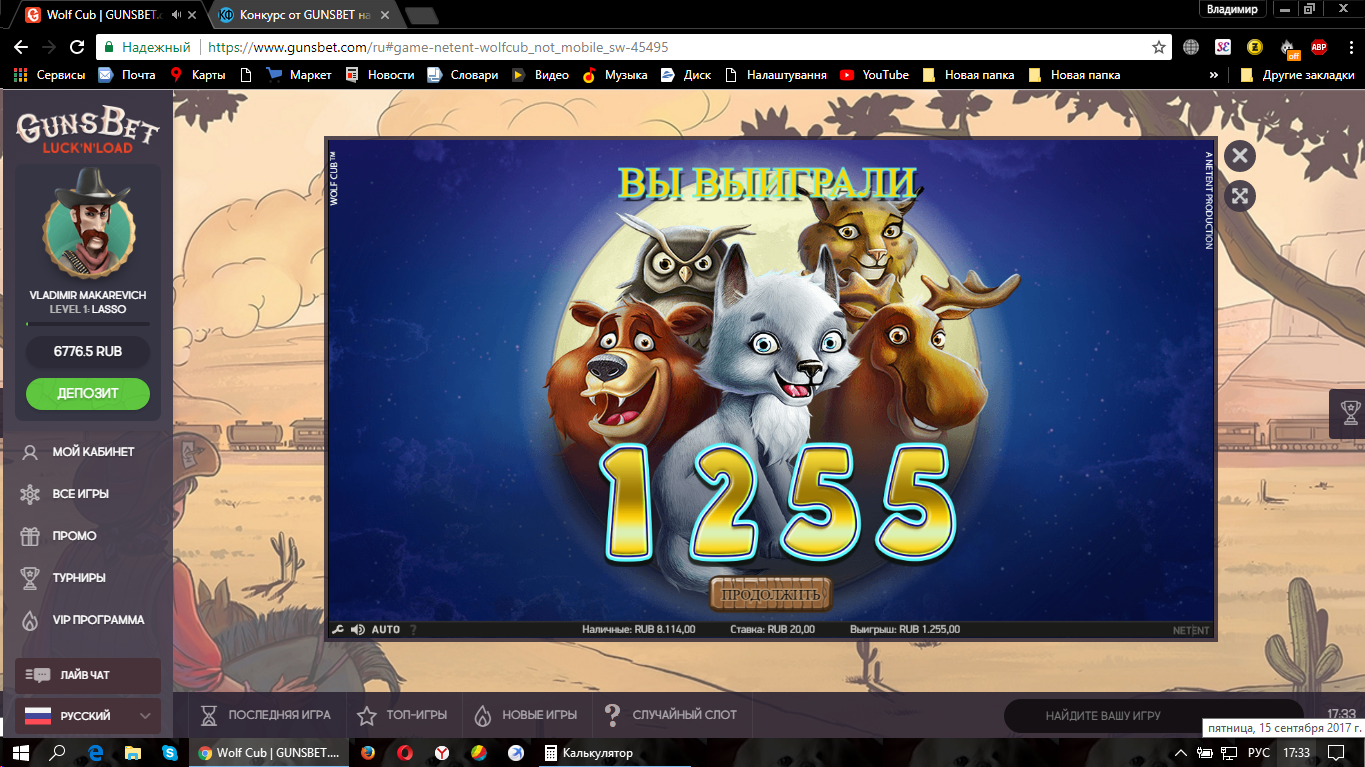1365x767 pixels.
Task: Open the SE extension icon
Action: point(1223,47)
